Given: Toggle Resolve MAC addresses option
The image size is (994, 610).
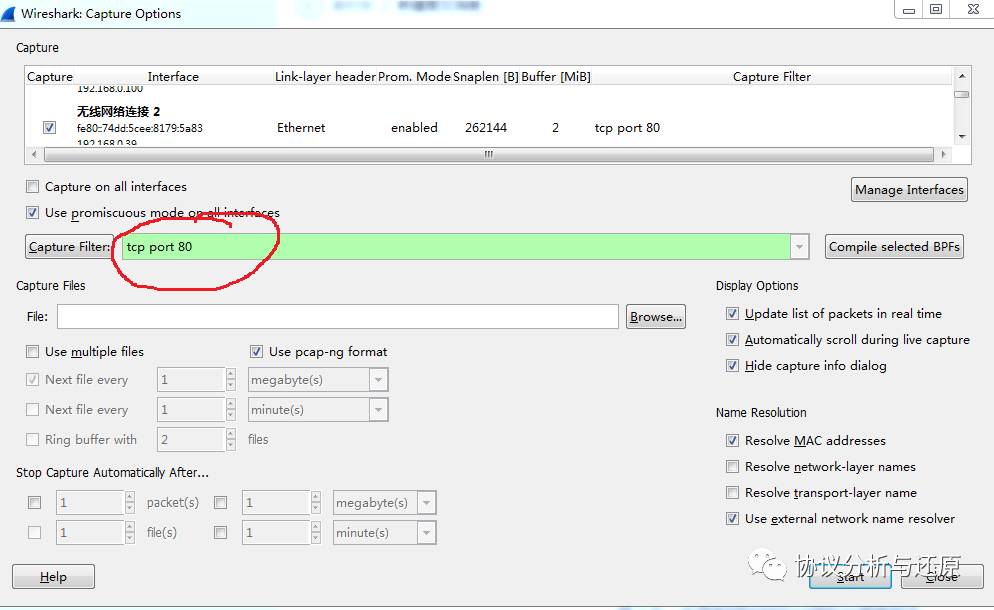Looking at the screenshot, I should click(x=732, y=440).
